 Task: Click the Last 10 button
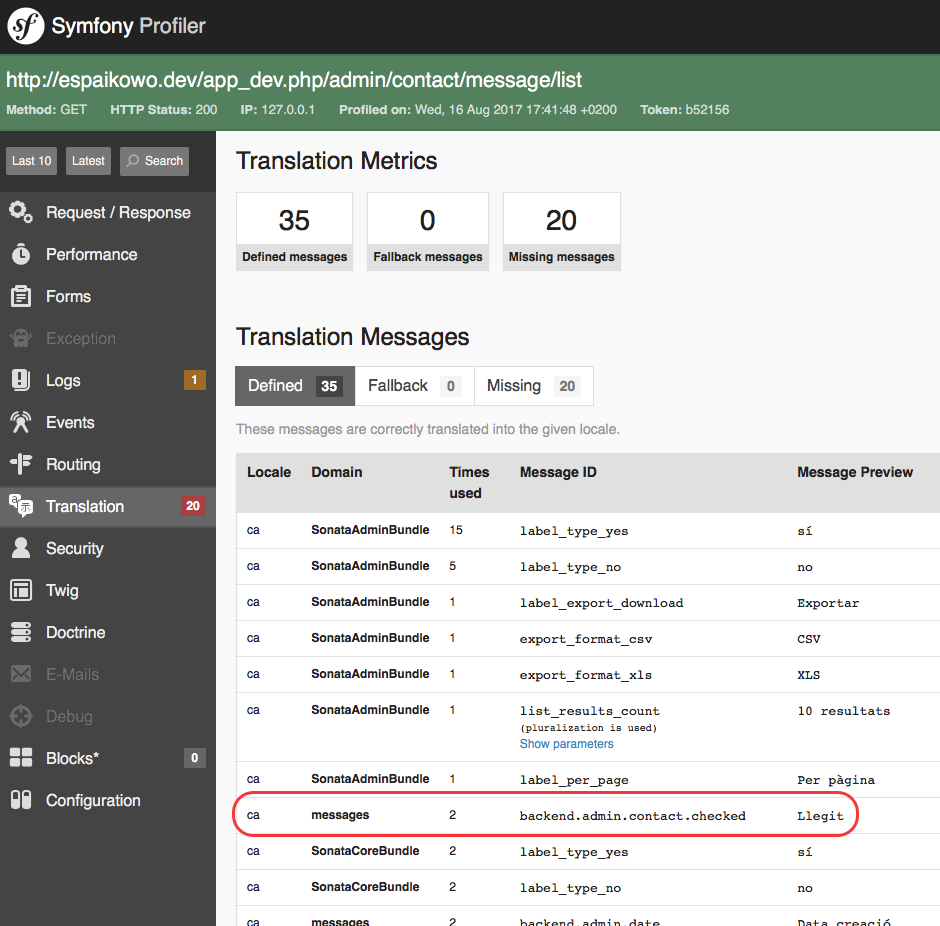[31, 161]
